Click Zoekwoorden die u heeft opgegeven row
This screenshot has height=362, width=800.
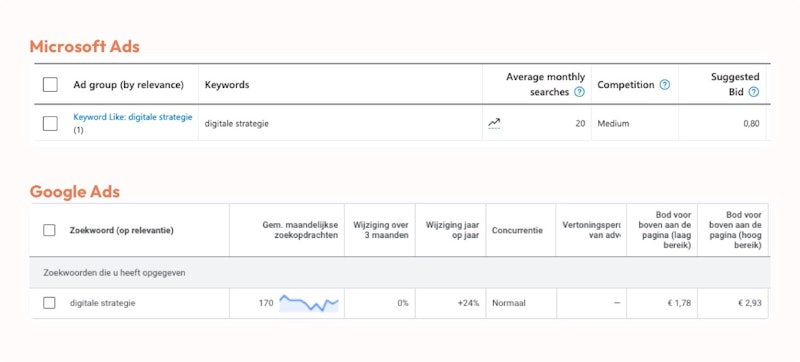(x=399, y=273)
